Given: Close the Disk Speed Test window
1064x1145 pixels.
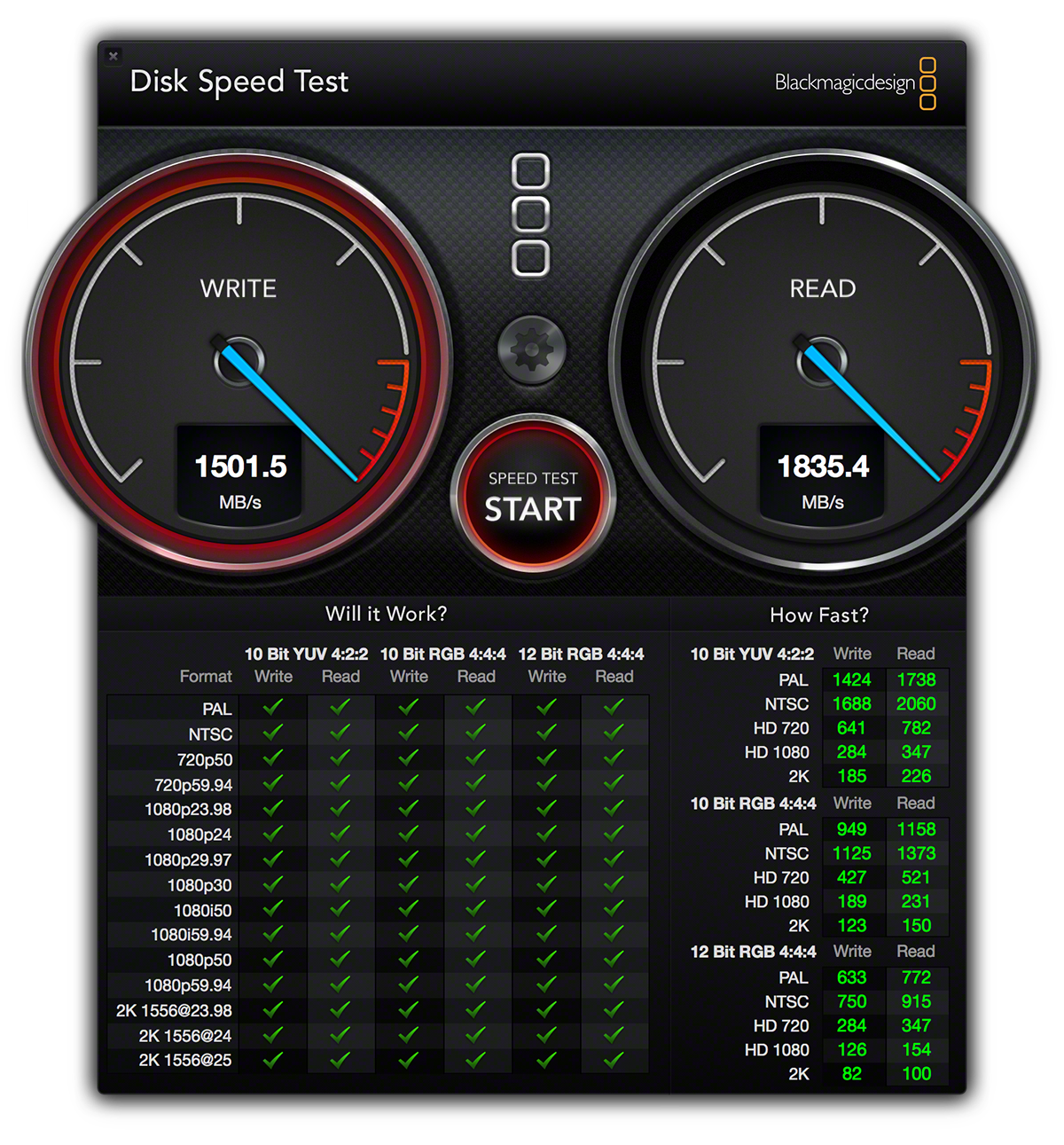Looking at the screenshot, I should click(x=113, y=56).
